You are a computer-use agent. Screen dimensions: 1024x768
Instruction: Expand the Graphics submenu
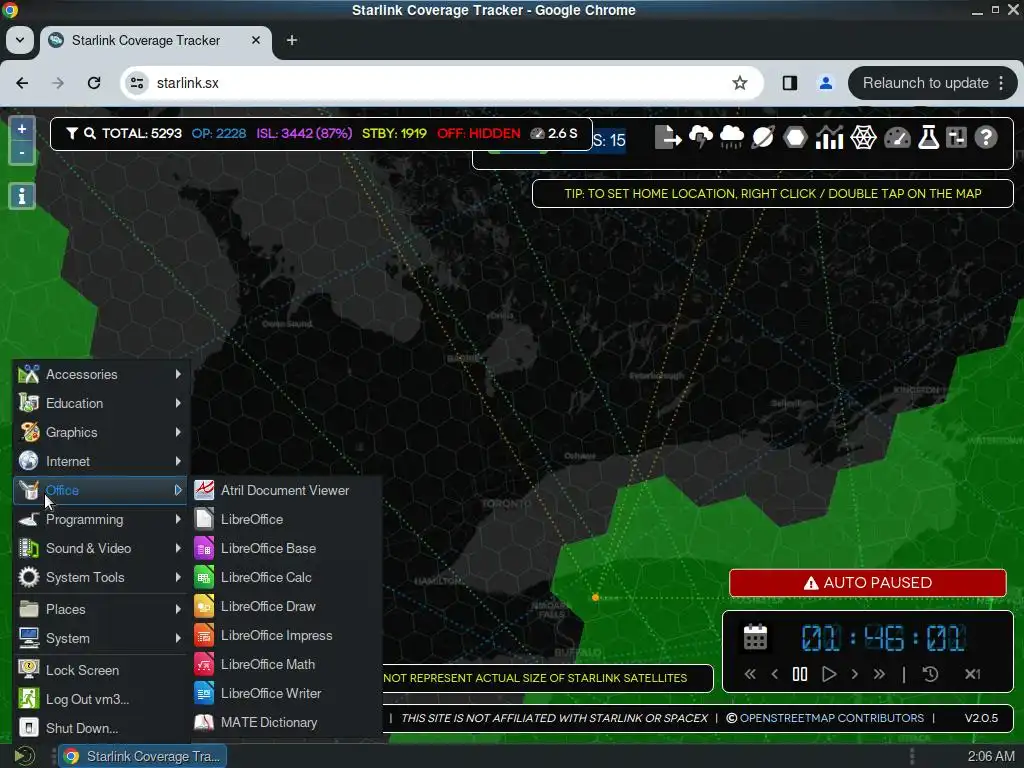point(101,432)
